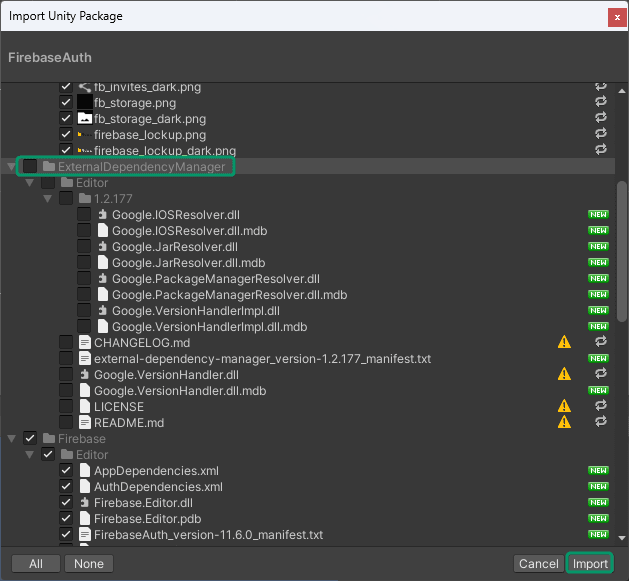Check Google.JarResolver.dll checkbox

pyautogui.click(x=84, y=247)
